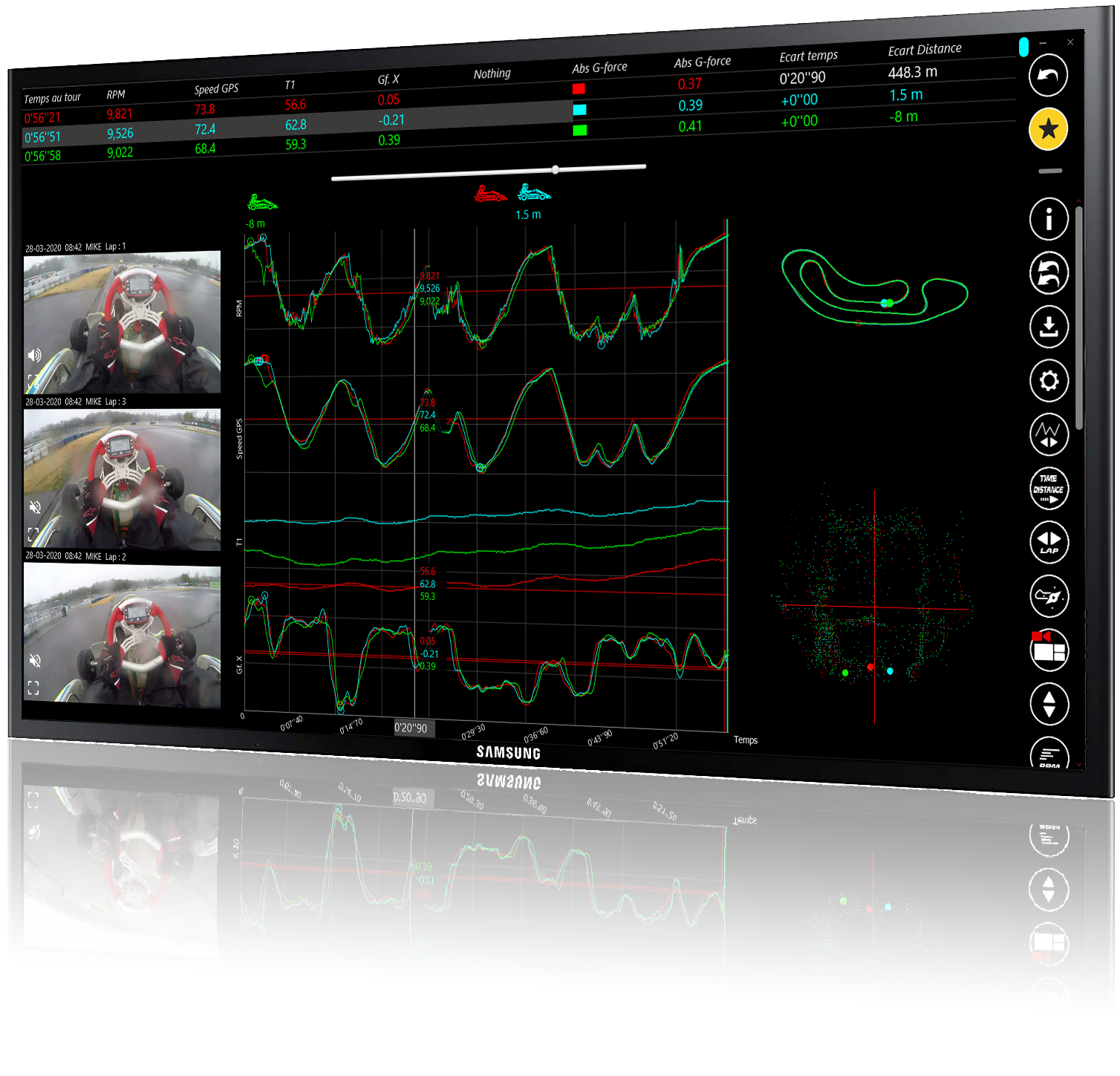Click the yellow favorites star button
1120x1076 pixels.
1048,129
